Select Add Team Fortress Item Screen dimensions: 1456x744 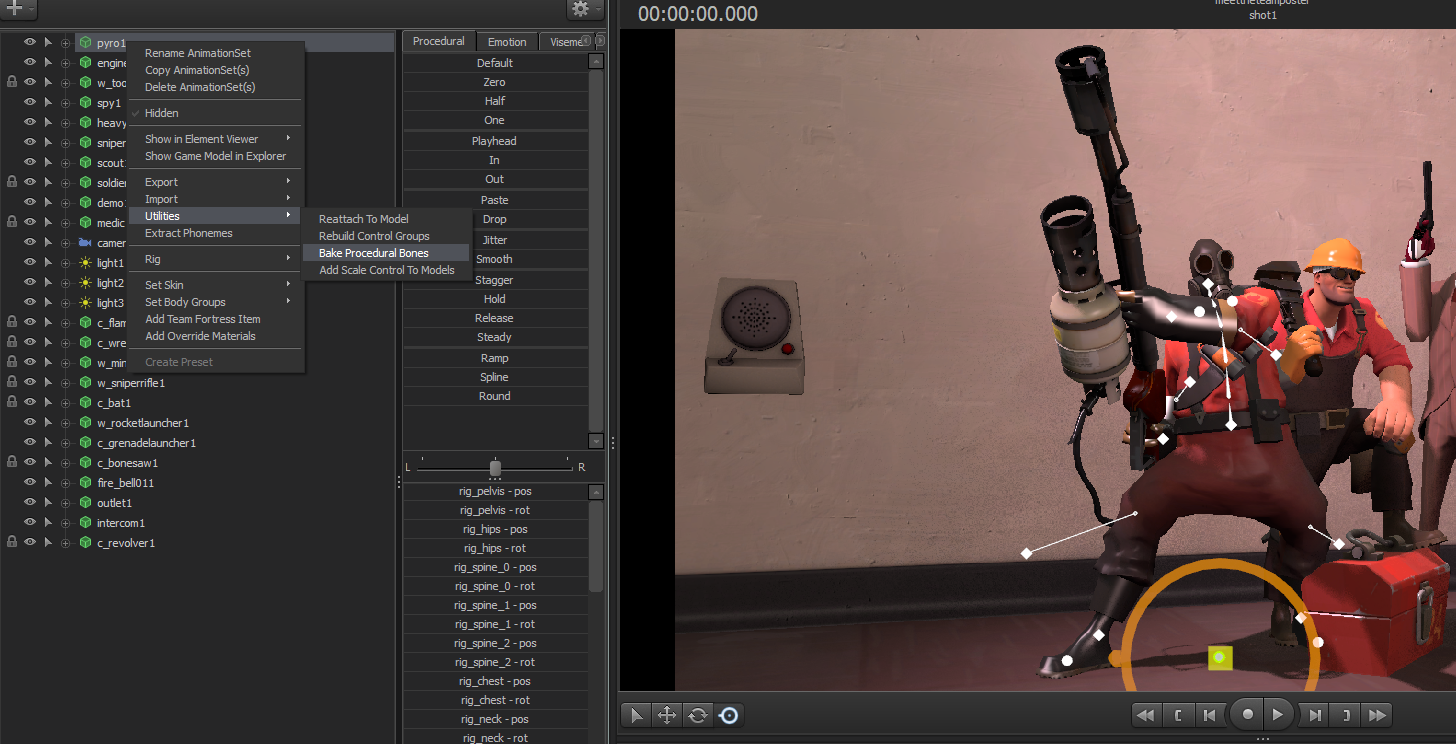click(216, 319)
